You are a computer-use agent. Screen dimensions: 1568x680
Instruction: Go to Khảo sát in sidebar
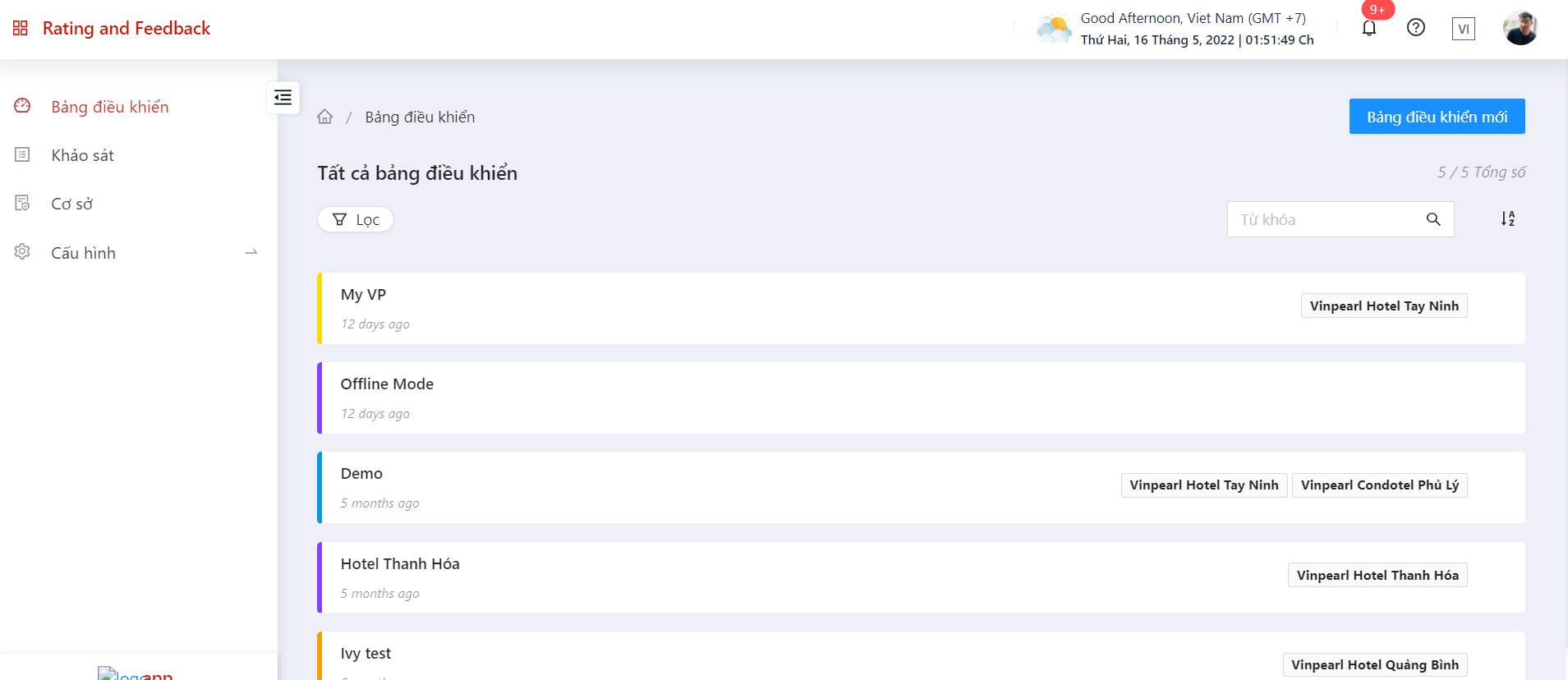(x=82, y=155)
